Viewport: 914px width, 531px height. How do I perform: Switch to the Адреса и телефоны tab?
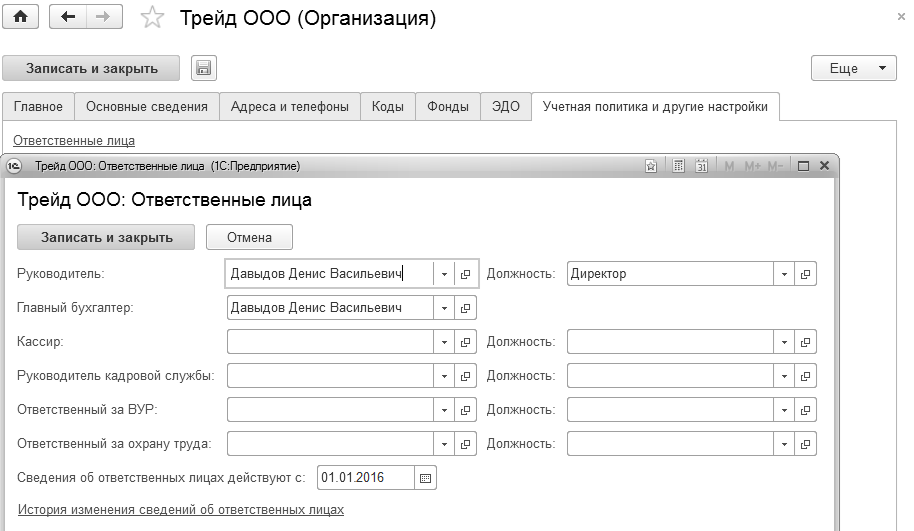(x=290, y=107)
